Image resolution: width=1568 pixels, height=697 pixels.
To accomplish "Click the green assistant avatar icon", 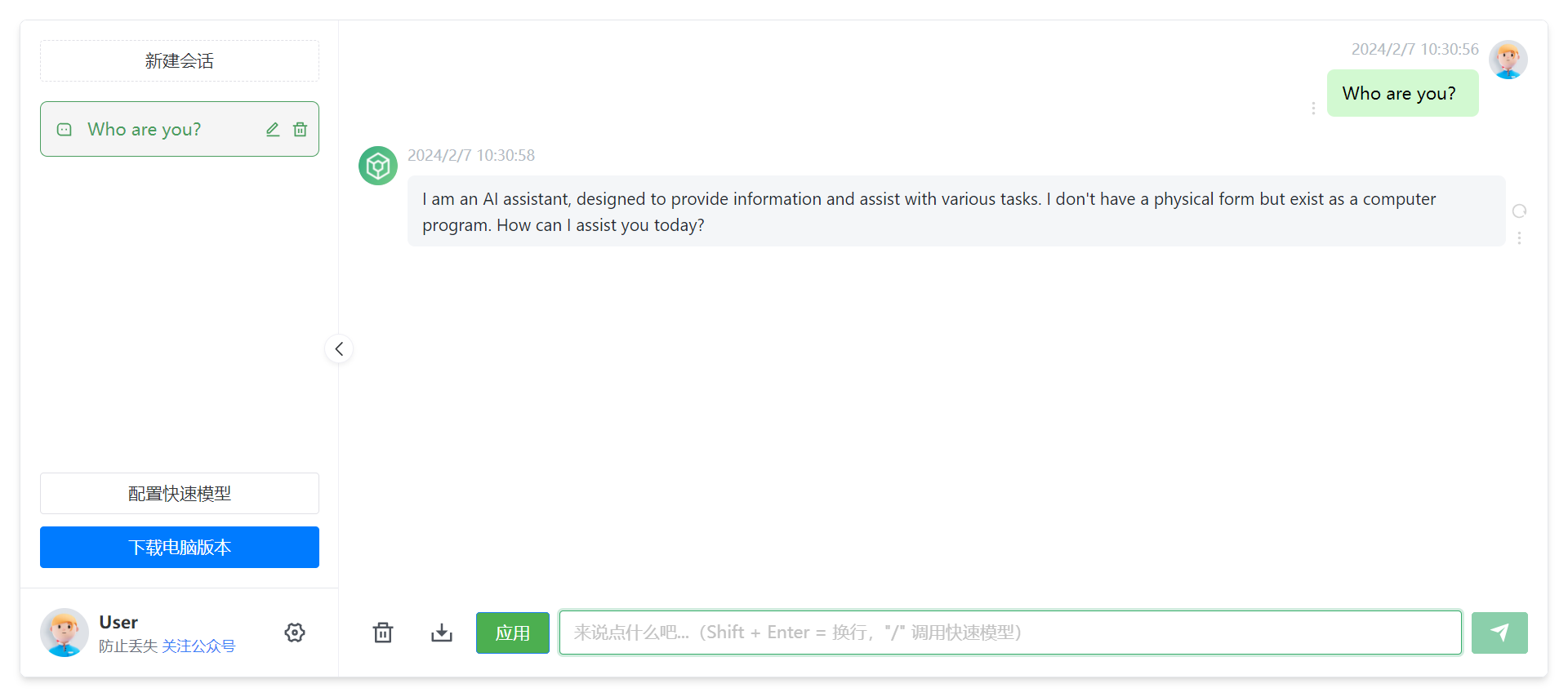I will pyautogui.click(x=378, y=166).
